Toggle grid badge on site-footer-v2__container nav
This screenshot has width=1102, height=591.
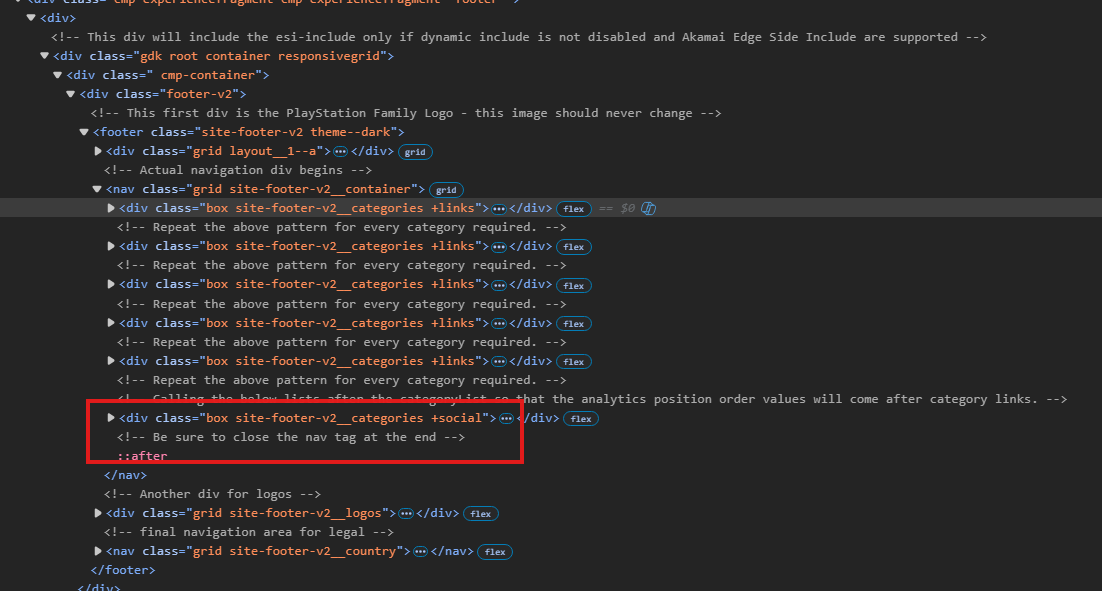pyautogui.click(x=446, y=190)
